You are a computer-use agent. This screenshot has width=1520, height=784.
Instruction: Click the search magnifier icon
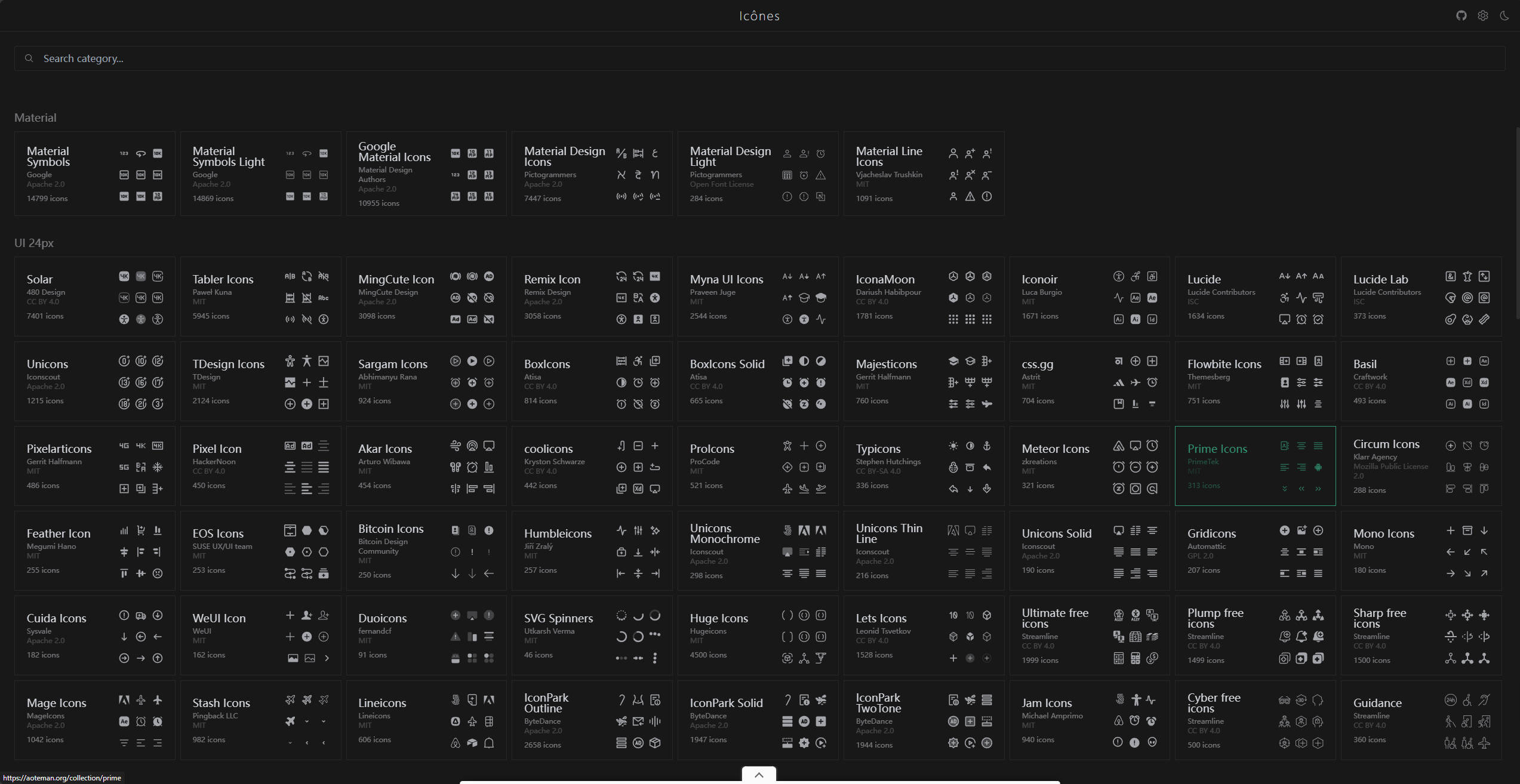[29, 58]
